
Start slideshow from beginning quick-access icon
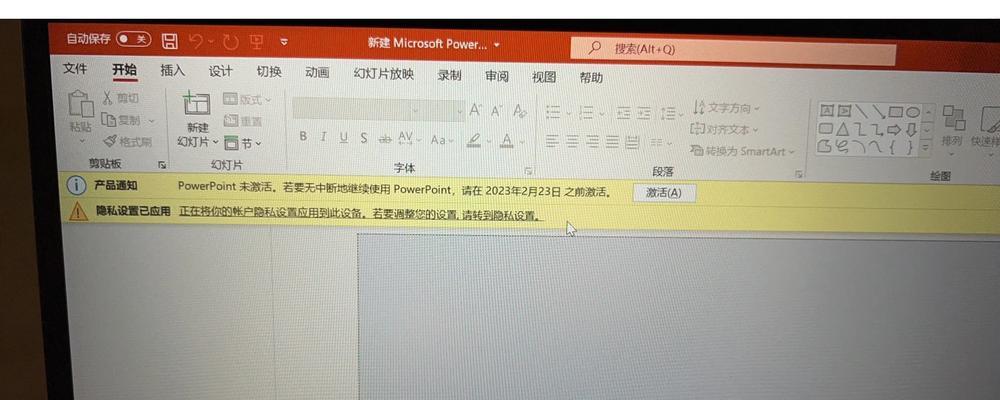[257, 43]
